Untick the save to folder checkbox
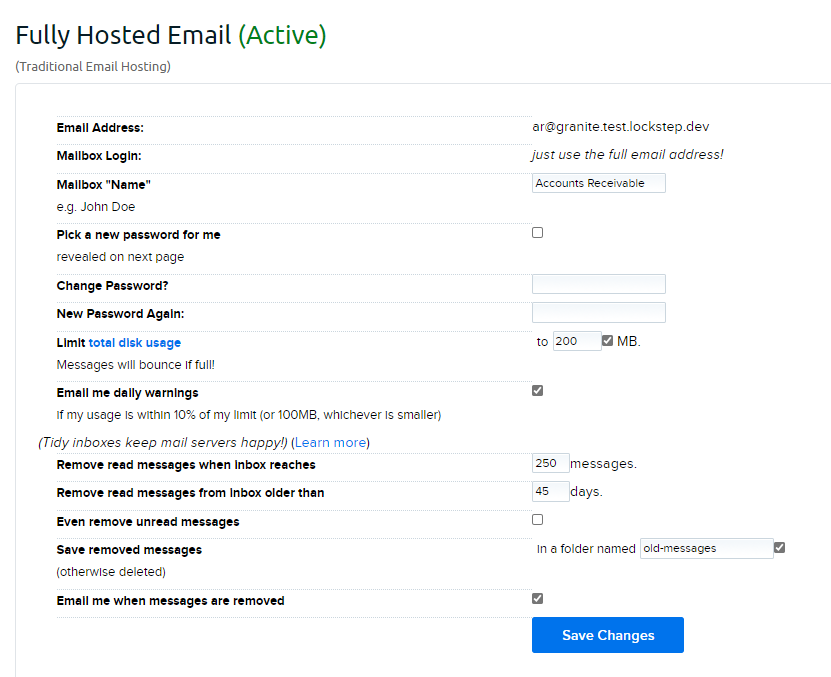831x677 pixels. (x=780, y=548)
